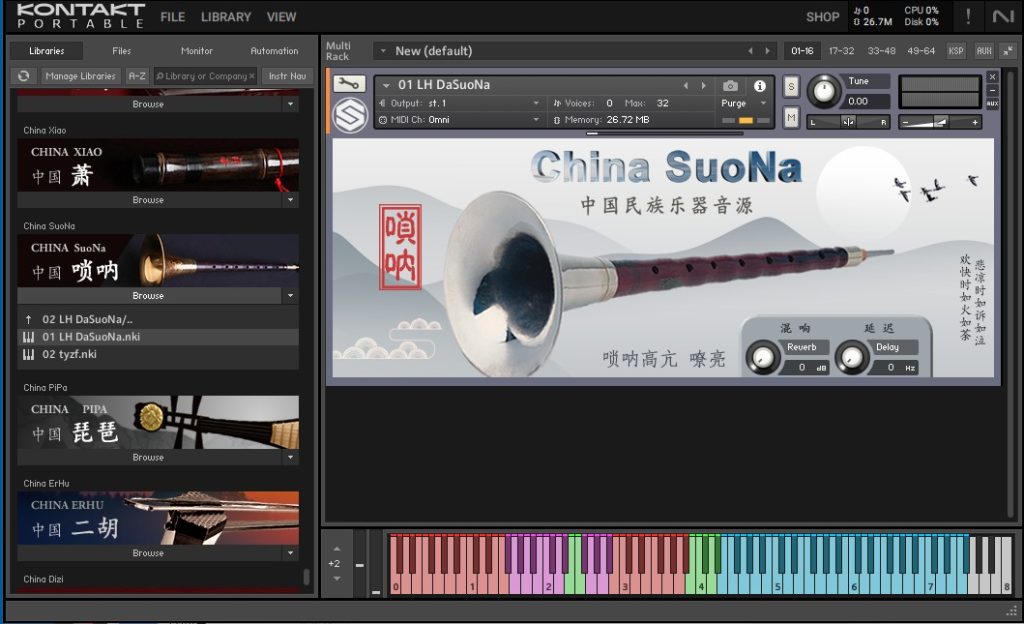This screenshot has width=1024, height=624.
Task: Click the Tune knob
Action: click(x=824, y=92)
